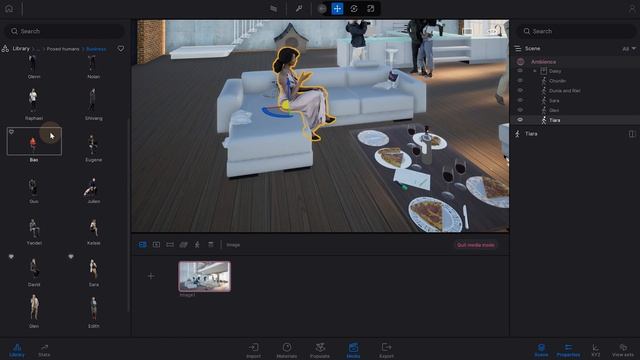Unfavorite the David human asset
The width and height of the screenshot is (640, 360).
(x=11, y=257)
